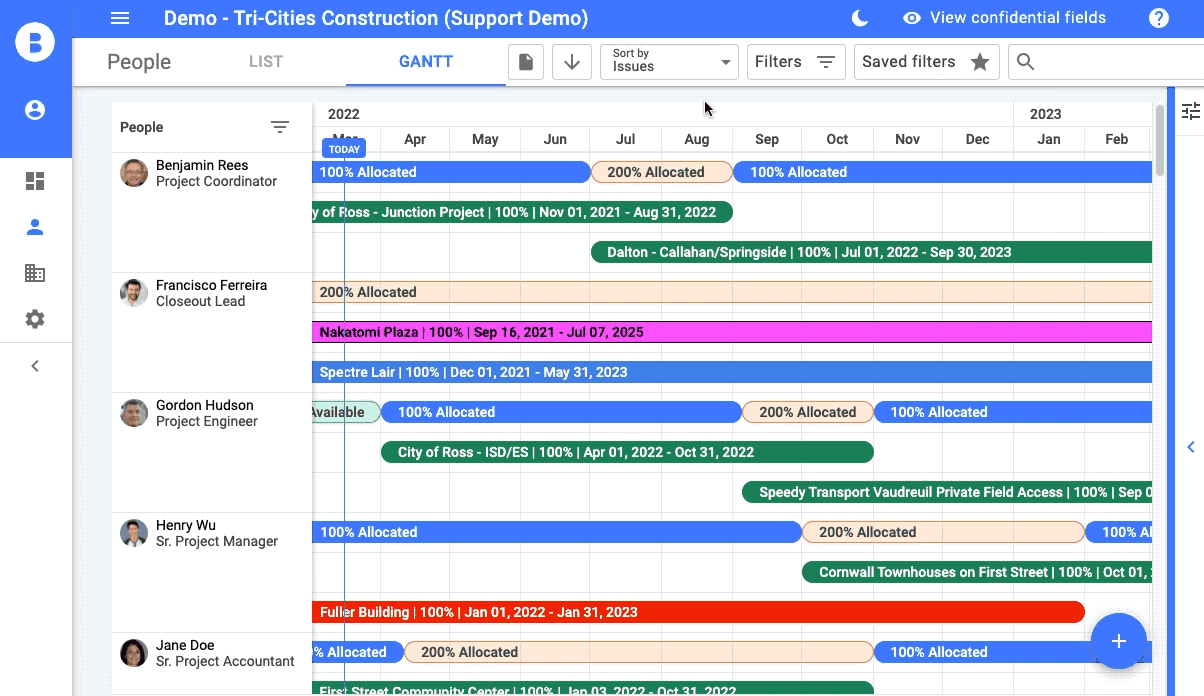Viewport: 1204px width, 696px height.
Task: Open the Filters button
Action: [x=796, y=62]
